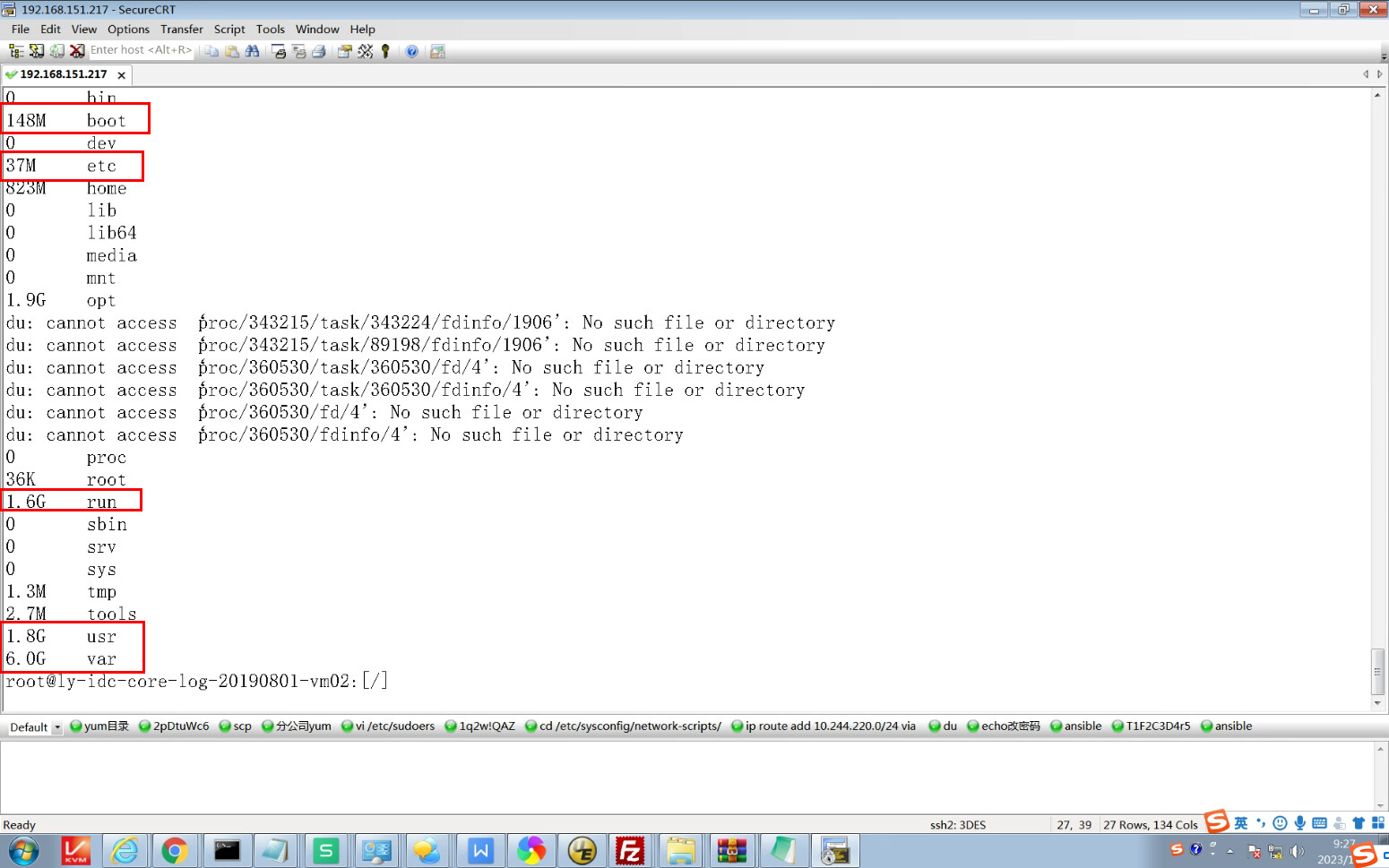Open Session Options from the toolbar
This screenshot has width=1389, height=868.
pos(344,51)
